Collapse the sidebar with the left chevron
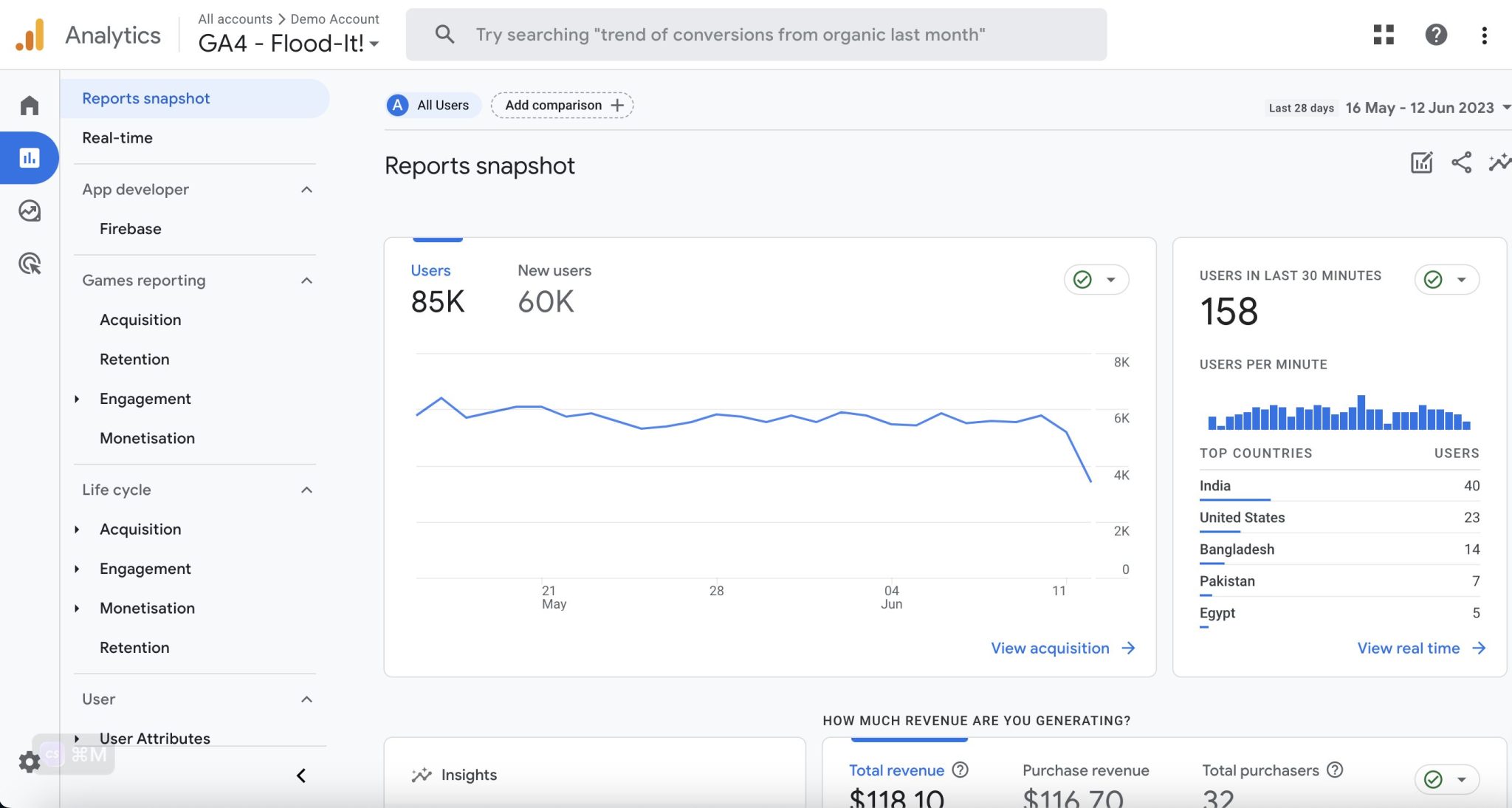1512x808 pixels. [x=301, y=776]
